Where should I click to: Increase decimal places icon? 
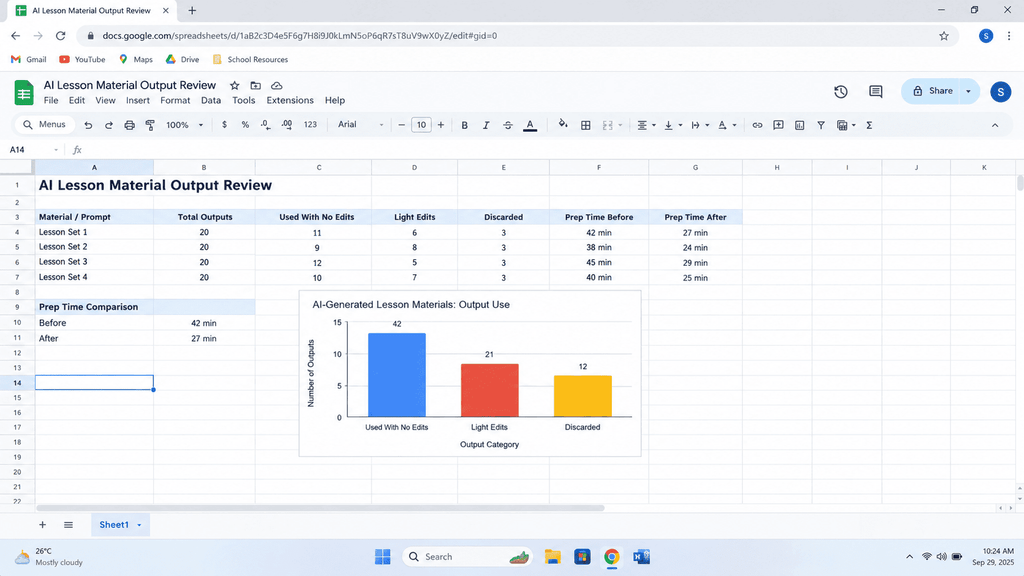point(287,125)
